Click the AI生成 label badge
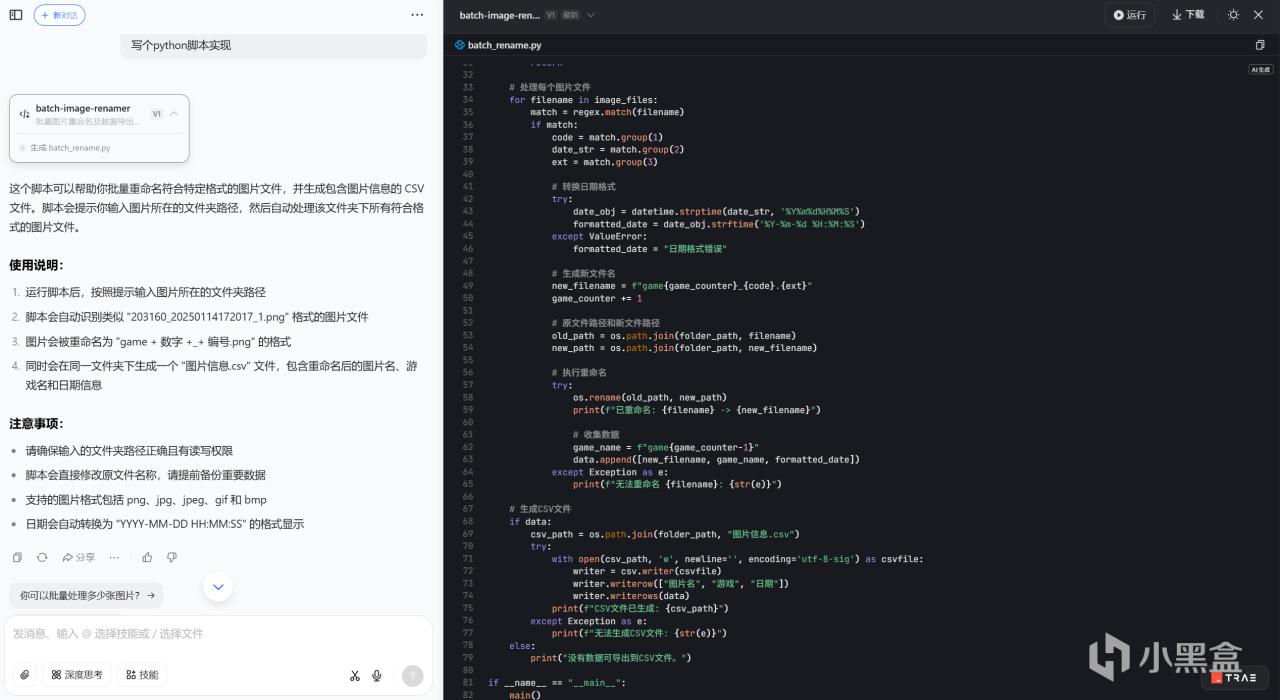Screen dimensions: 1280x700 (1261, 70)
